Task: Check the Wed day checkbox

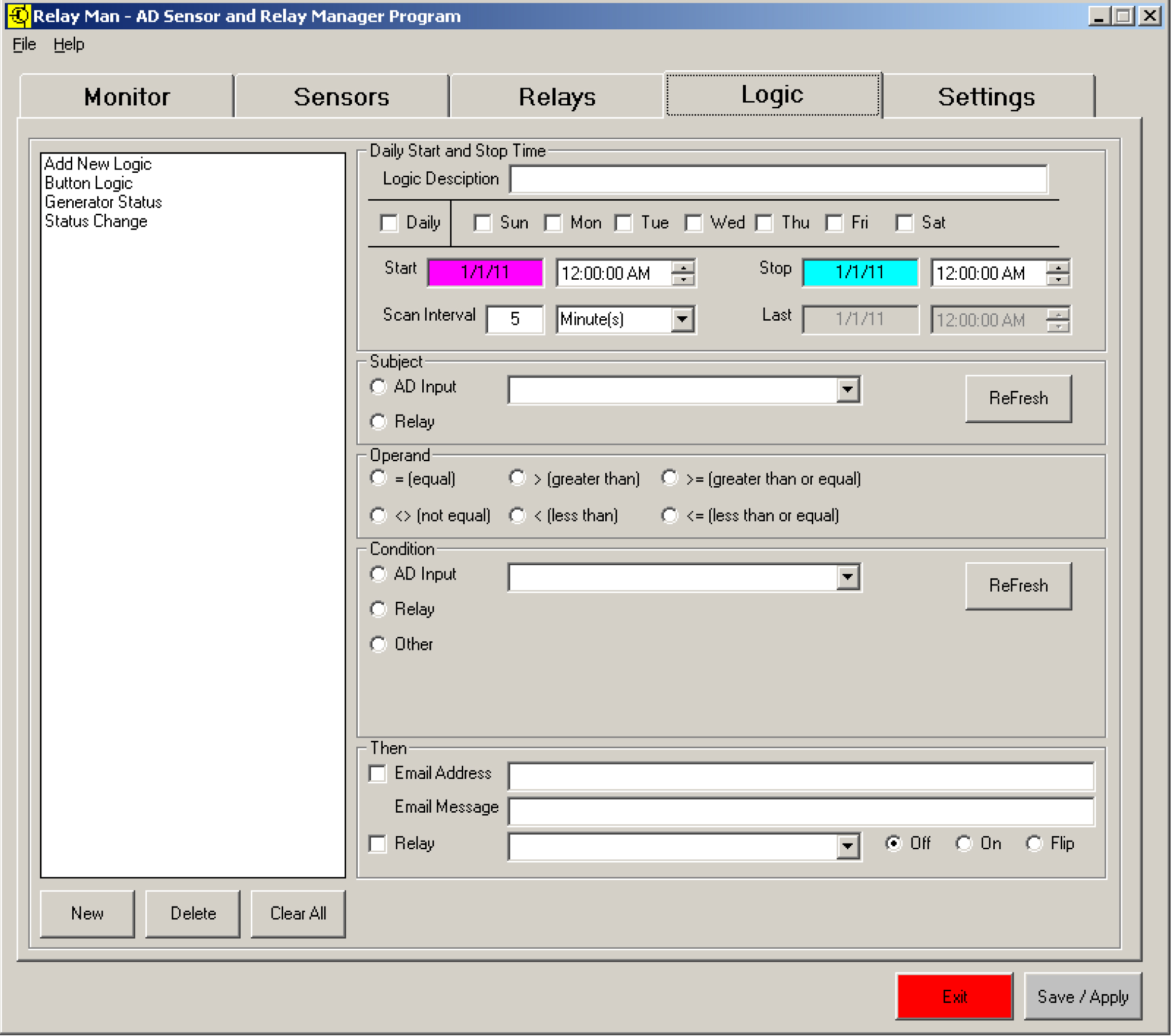Action: point(693,223)
